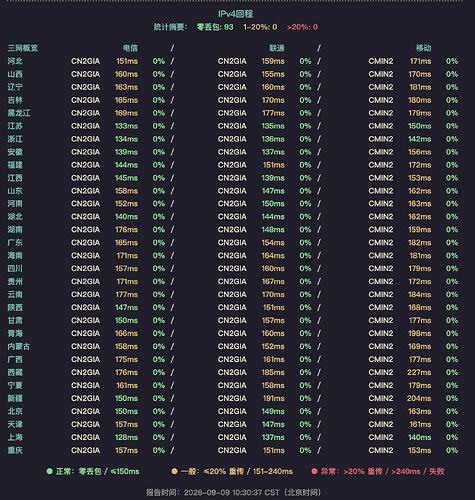Click the '一般: ≤20% 重传 / 151-240ms' legend text
This screenshot has height=500, width=475.
tap(237, 471)
